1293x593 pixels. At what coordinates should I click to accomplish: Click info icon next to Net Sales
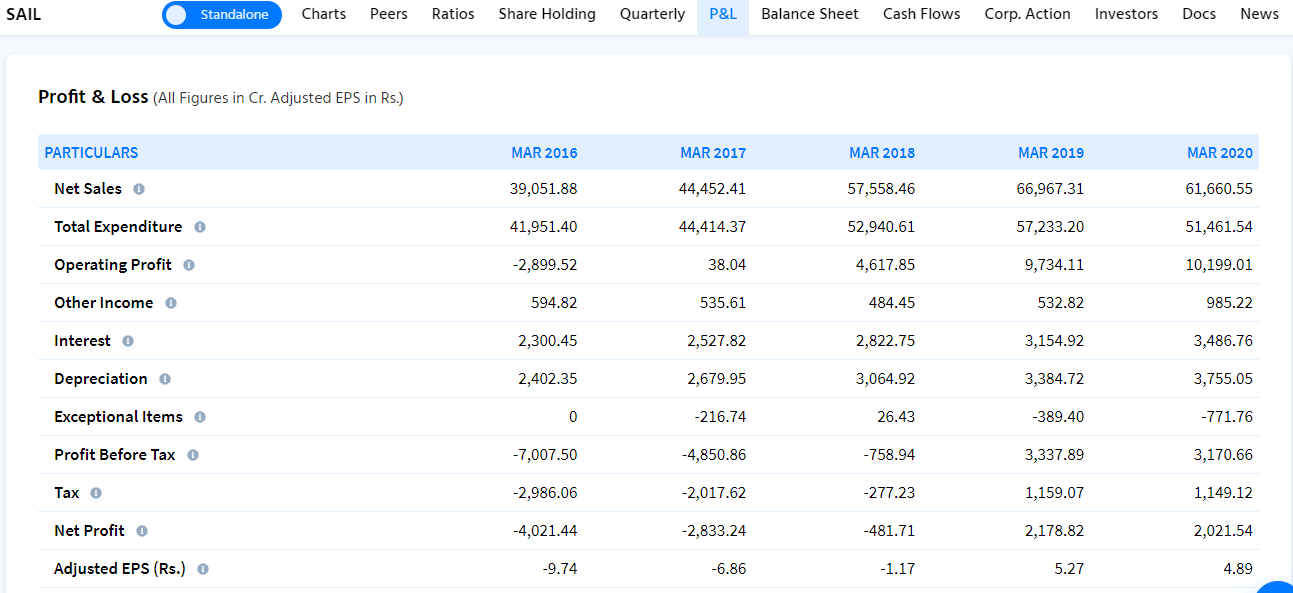tap(139, 189)
